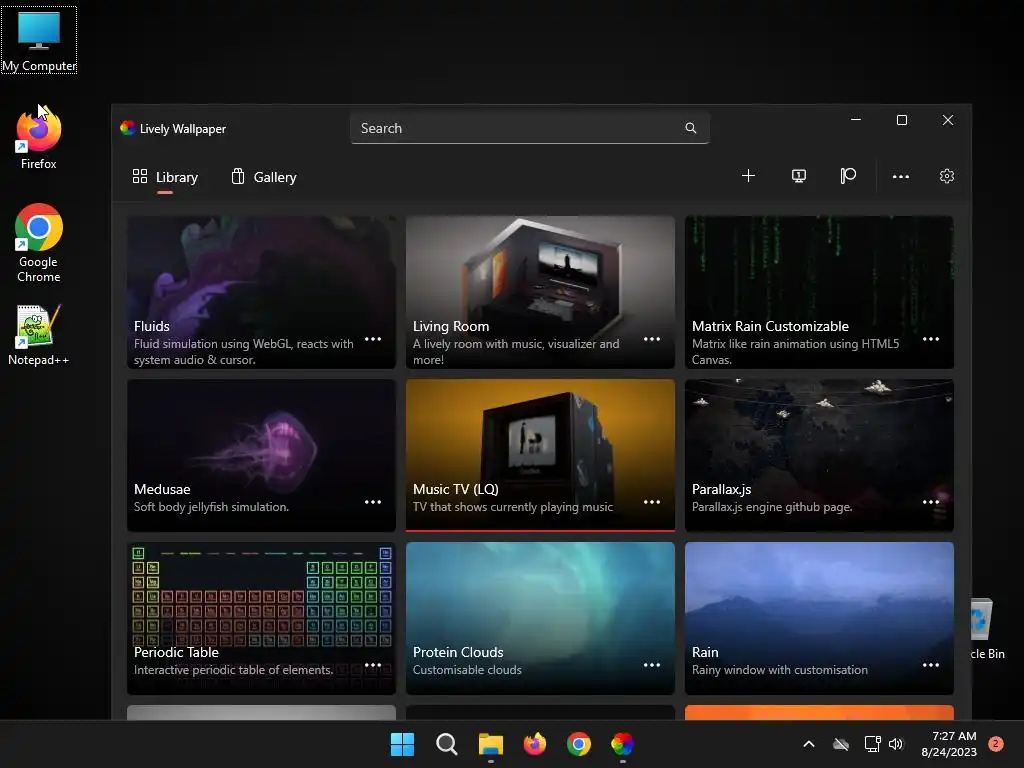Open more options for Medusae wallpaper
The image size is (1024, 768).
tap(373, 502)
